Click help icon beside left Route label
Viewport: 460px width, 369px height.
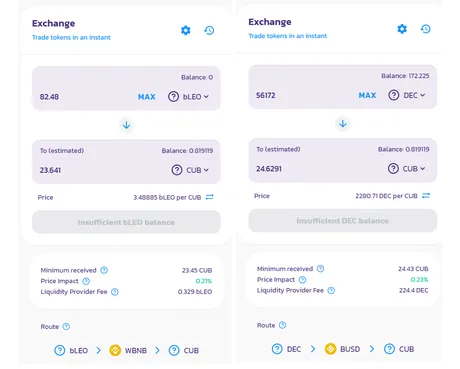click(66, 326)
